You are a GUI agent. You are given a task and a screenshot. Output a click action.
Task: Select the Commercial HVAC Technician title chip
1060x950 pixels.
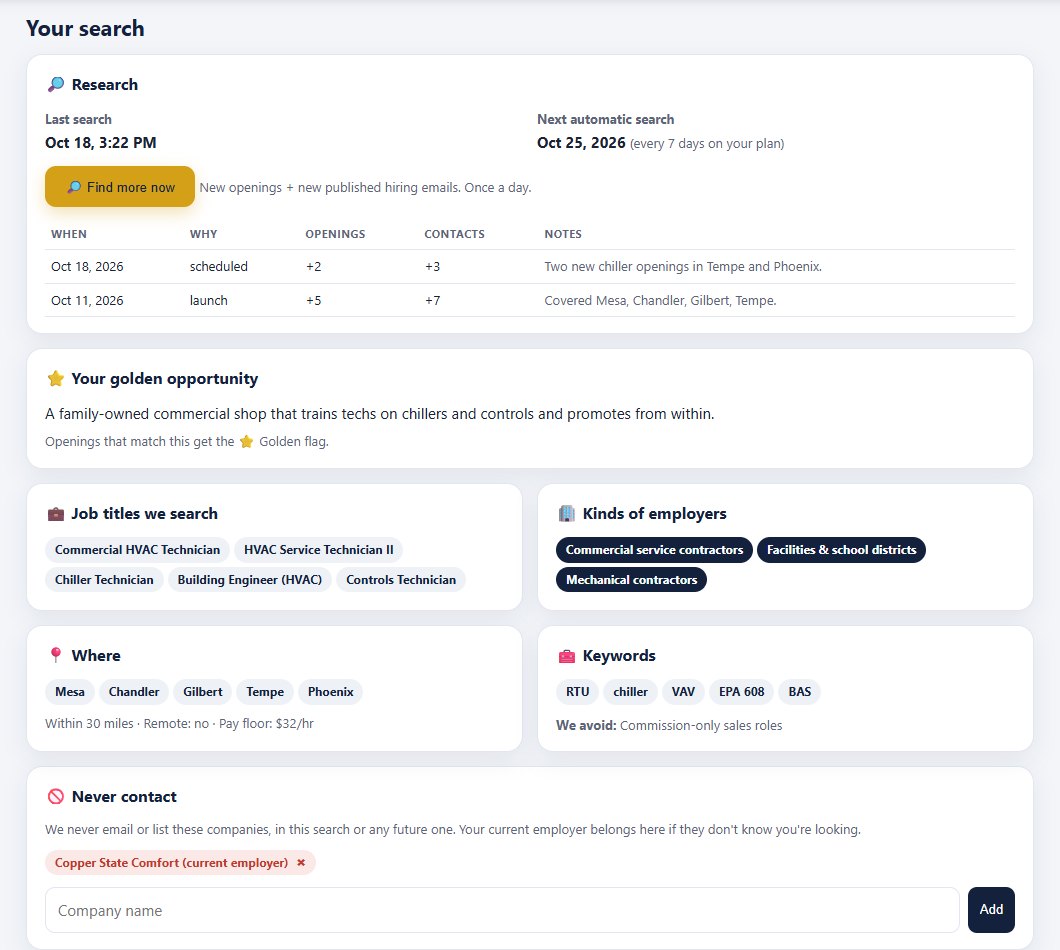137,550
